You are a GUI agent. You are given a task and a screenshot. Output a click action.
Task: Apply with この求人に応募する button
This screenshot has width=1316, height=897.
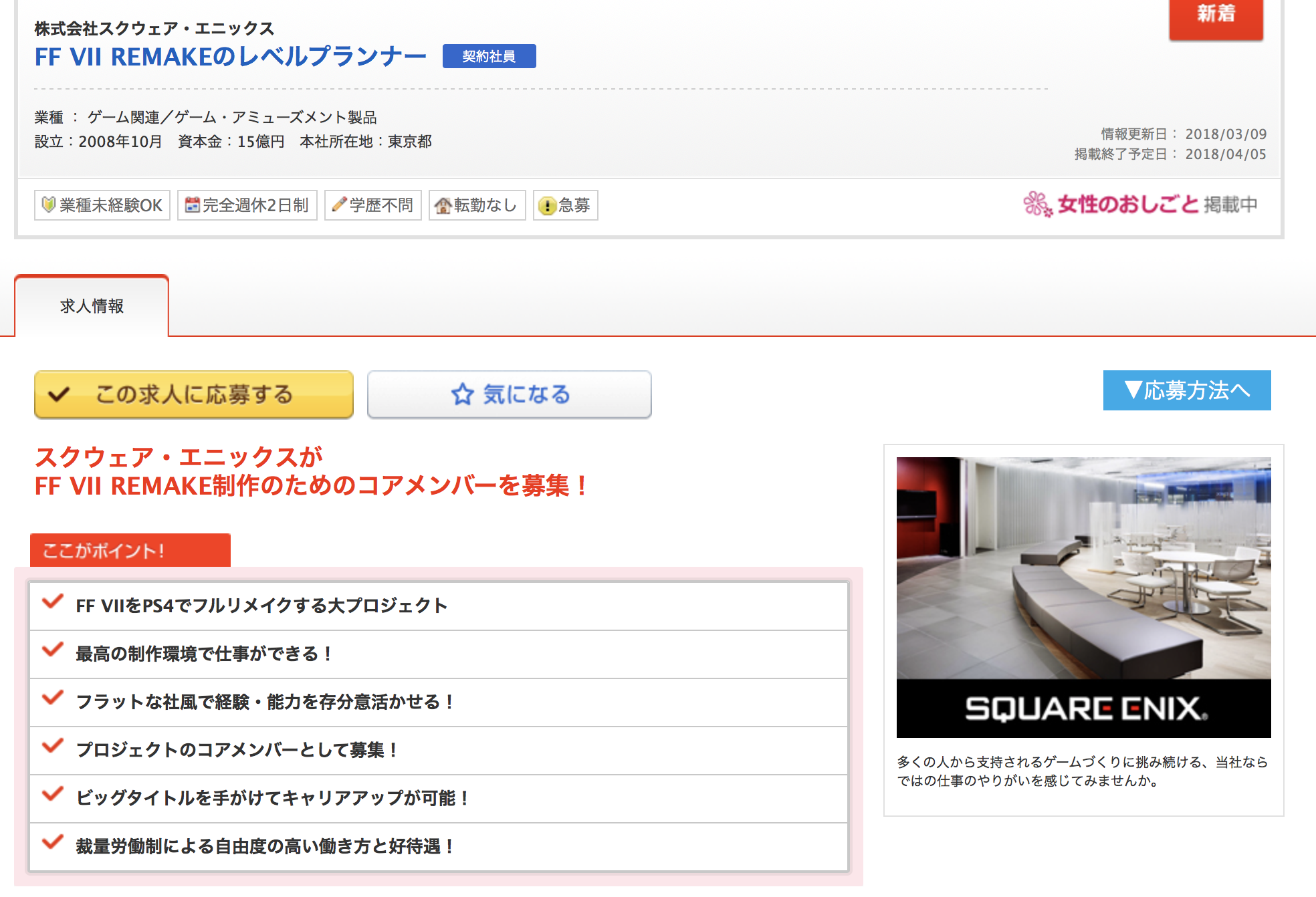coord(194,394)
